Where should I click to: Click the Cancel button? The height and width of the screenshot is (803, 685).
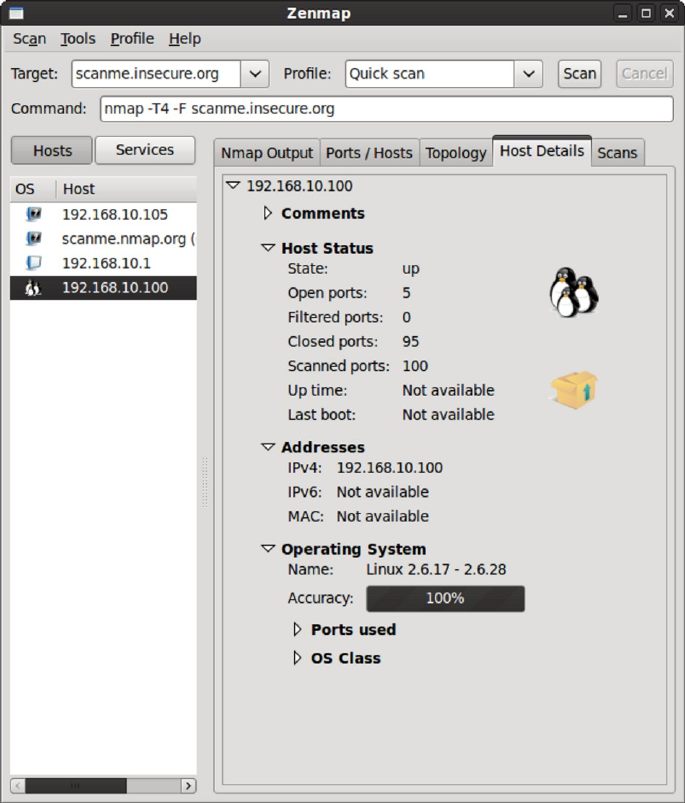pos(644,74)
